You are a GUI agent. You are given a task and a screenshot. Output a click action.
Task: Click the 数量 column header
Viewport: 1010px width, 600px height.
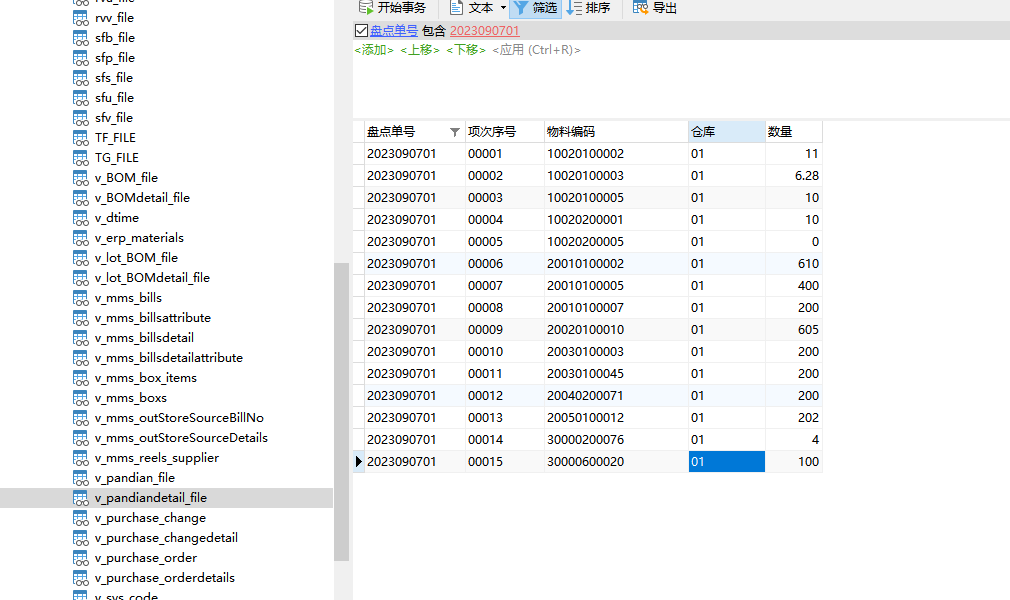[x=793, y=132]
